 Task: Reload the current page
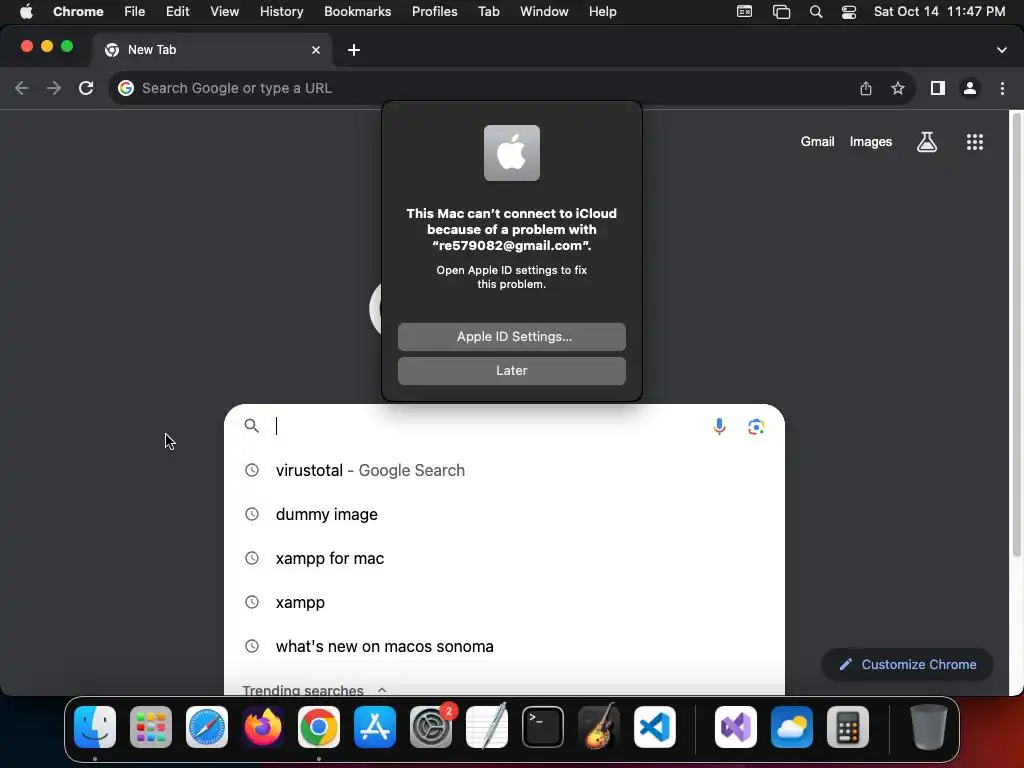tap(86, 88)
